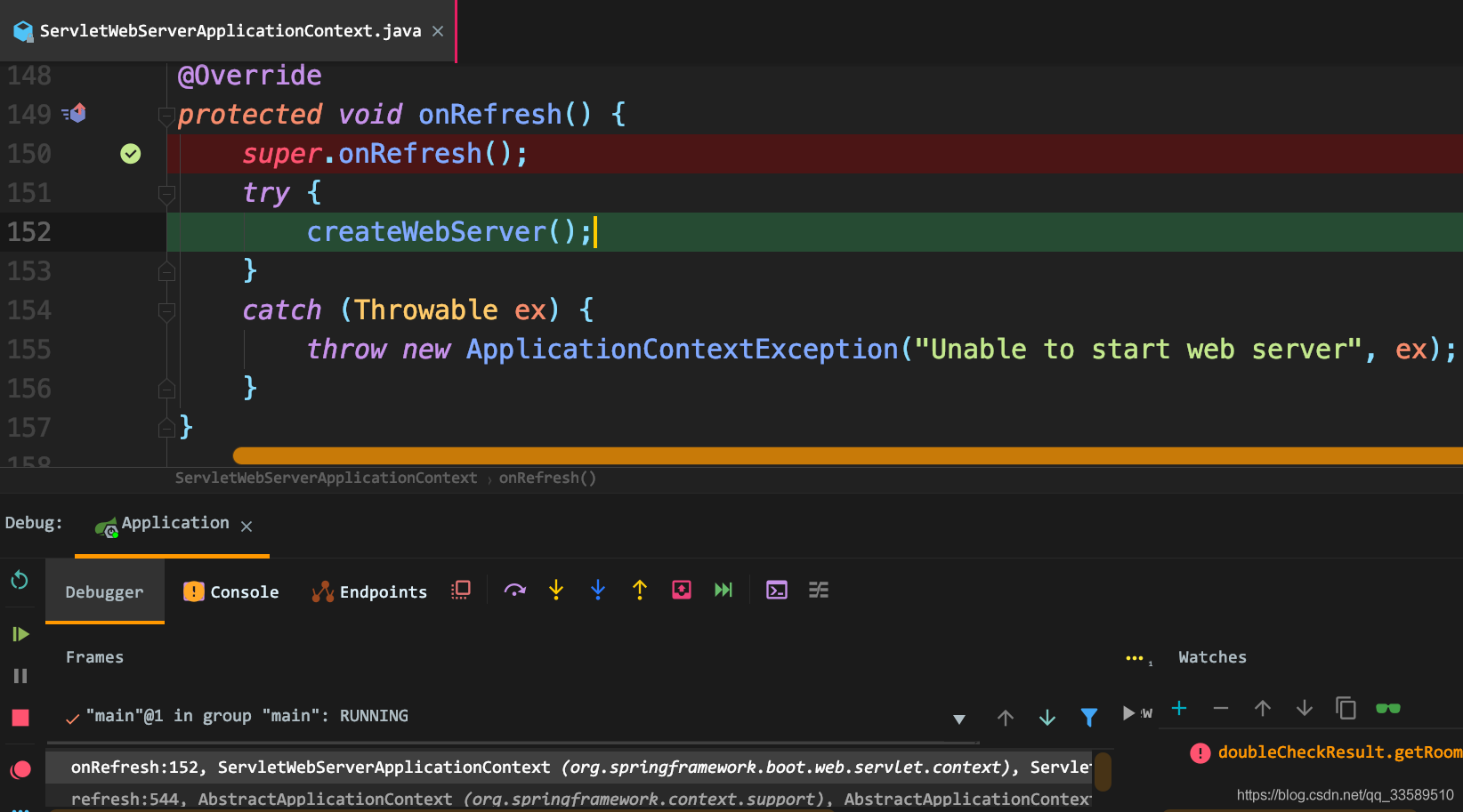Collapse the onRefresh method fold marker

pos(166,116)
